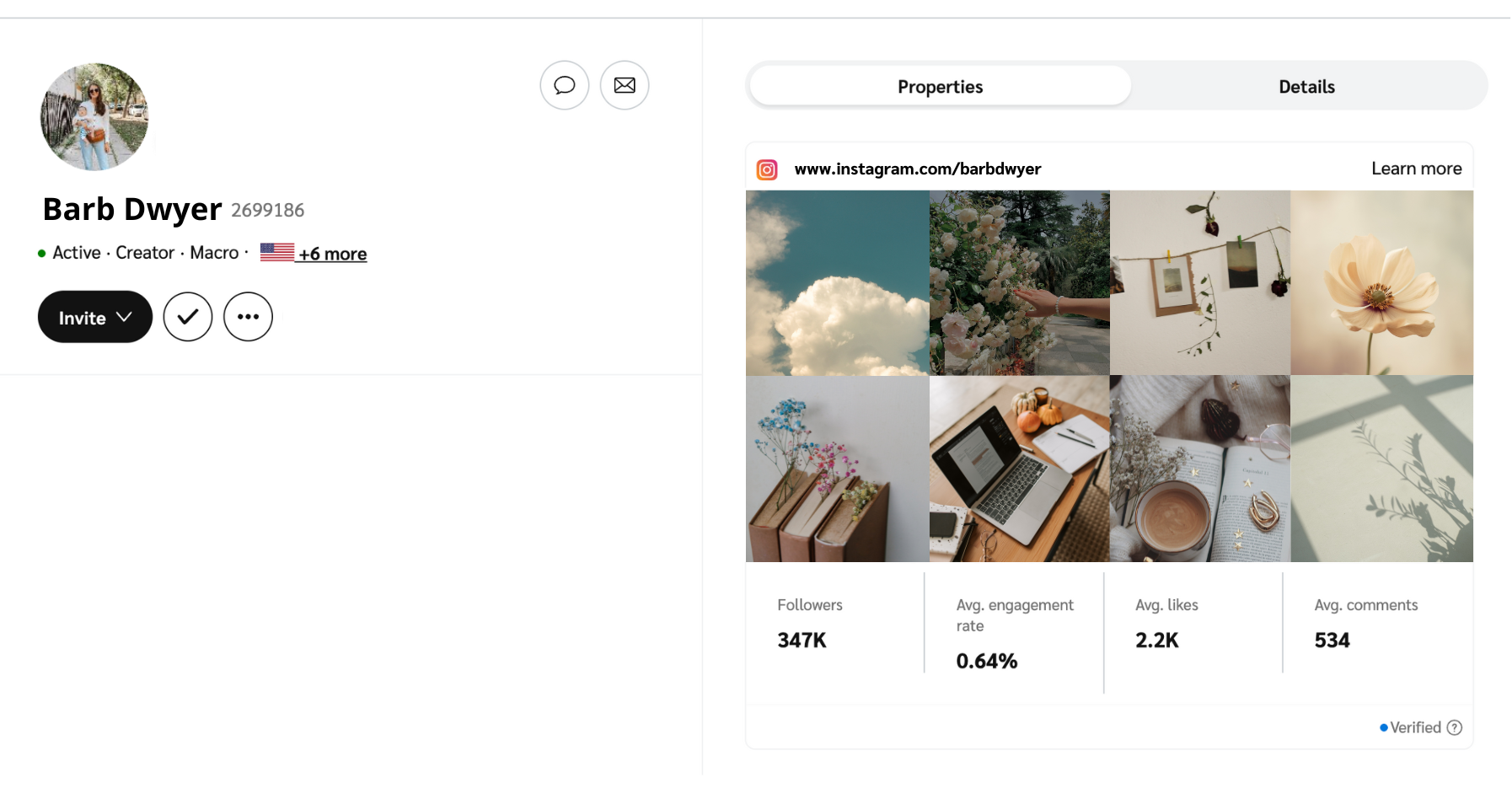Click the email envelope icon
Viewport: 1512px width, 788px height.
coord(625,85)
